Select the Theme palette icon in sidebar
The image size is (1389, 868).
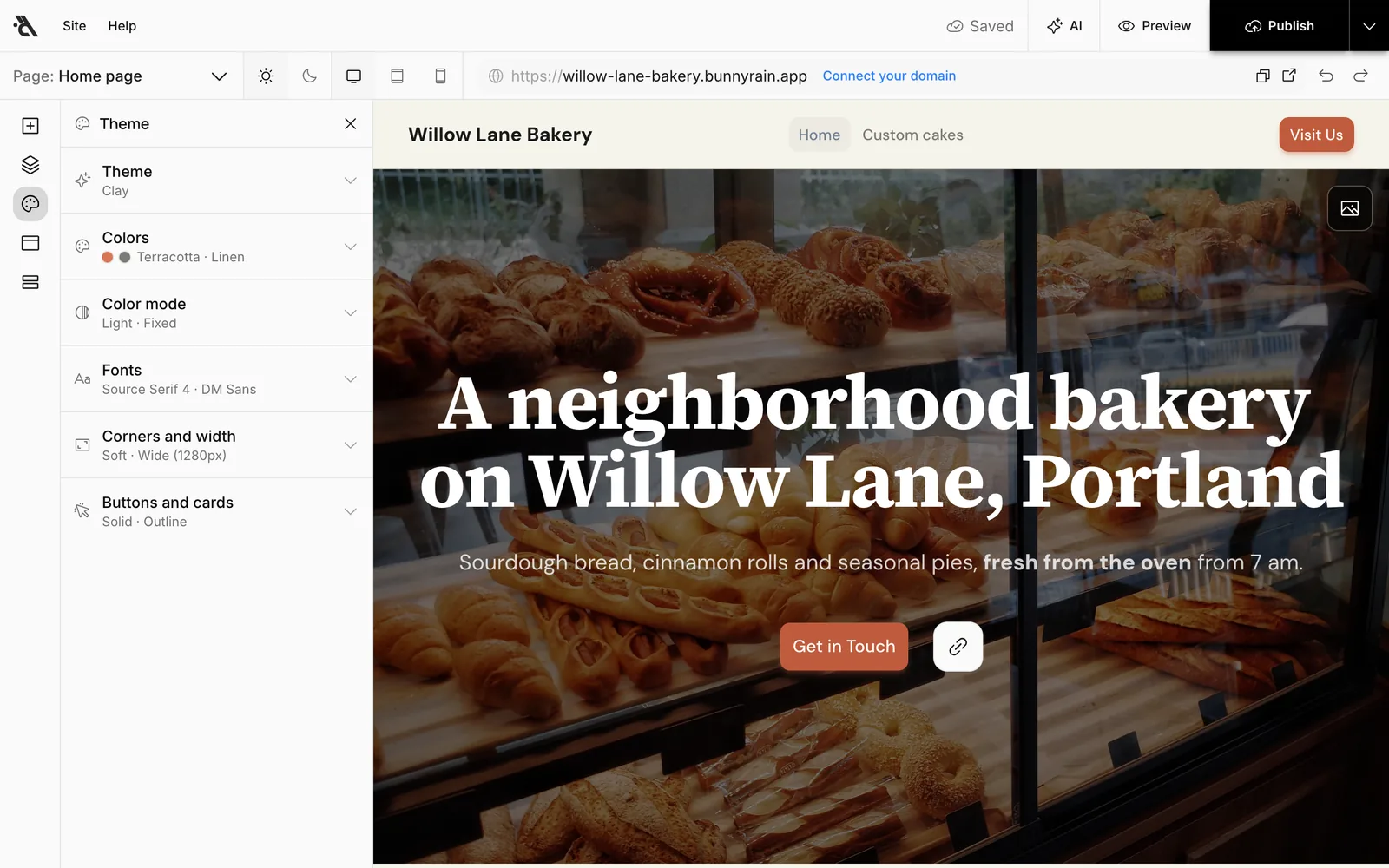click(x=30, y=204)
